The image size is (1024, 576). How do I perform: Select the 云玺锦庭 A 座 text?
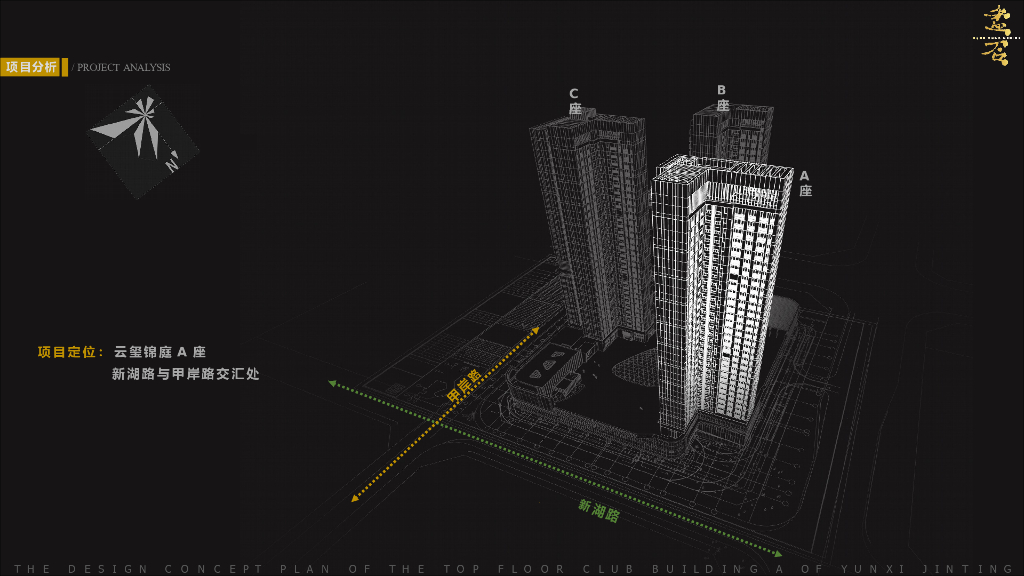[160, 352]
